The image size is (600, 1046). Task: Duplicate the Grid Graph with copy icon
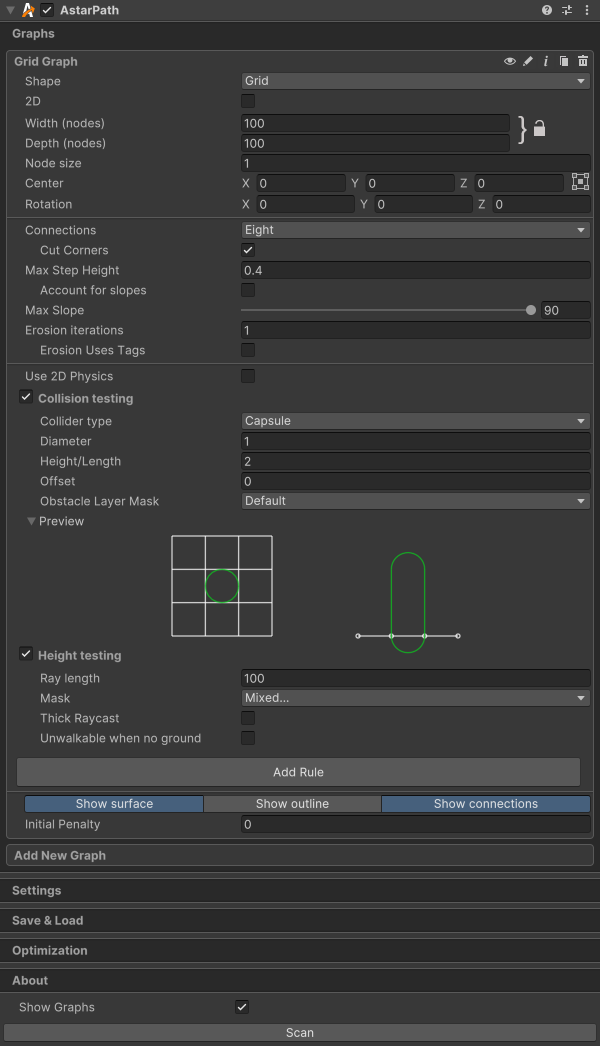coord(564,61)
